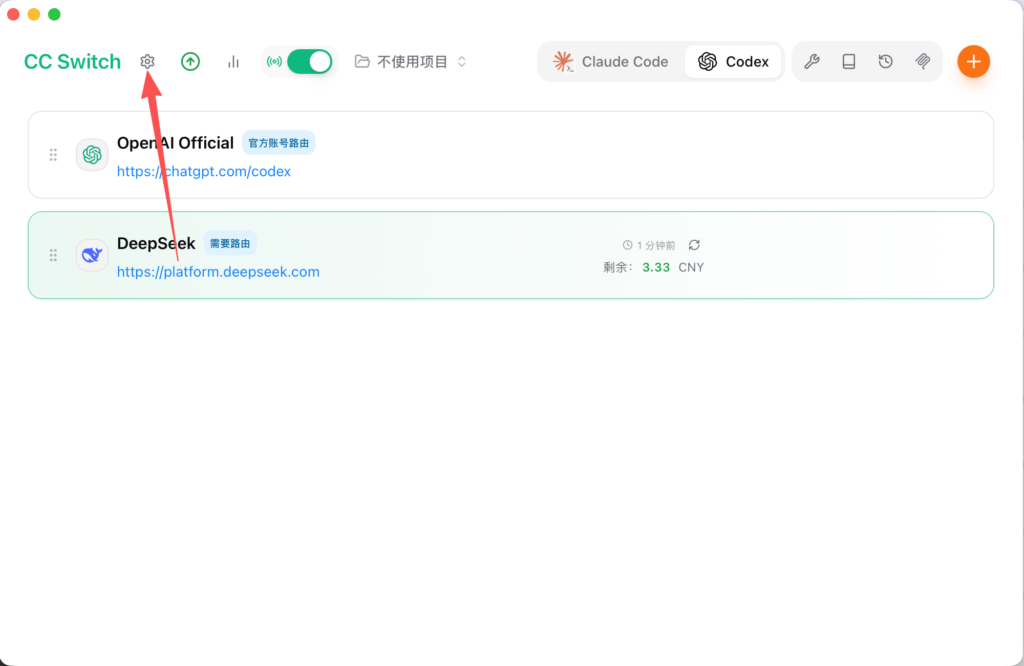Click the 3.33 remaining balance value
The width and height of the screenshot is (1024, 666).
(656, 267)
